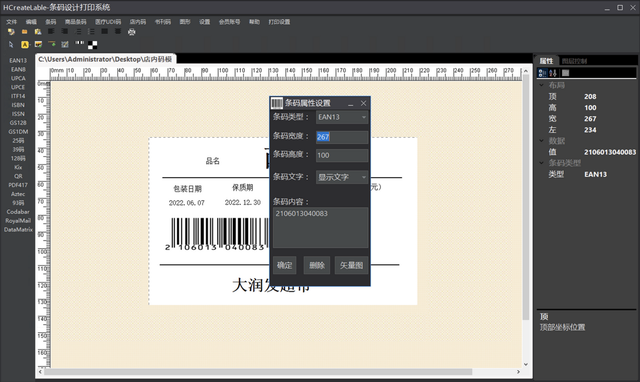Image resolution: width=640 pixels, height=382 pixels.
Task: Click the scroll-down arrow of the canvas
Action: (x=526, y=364)
